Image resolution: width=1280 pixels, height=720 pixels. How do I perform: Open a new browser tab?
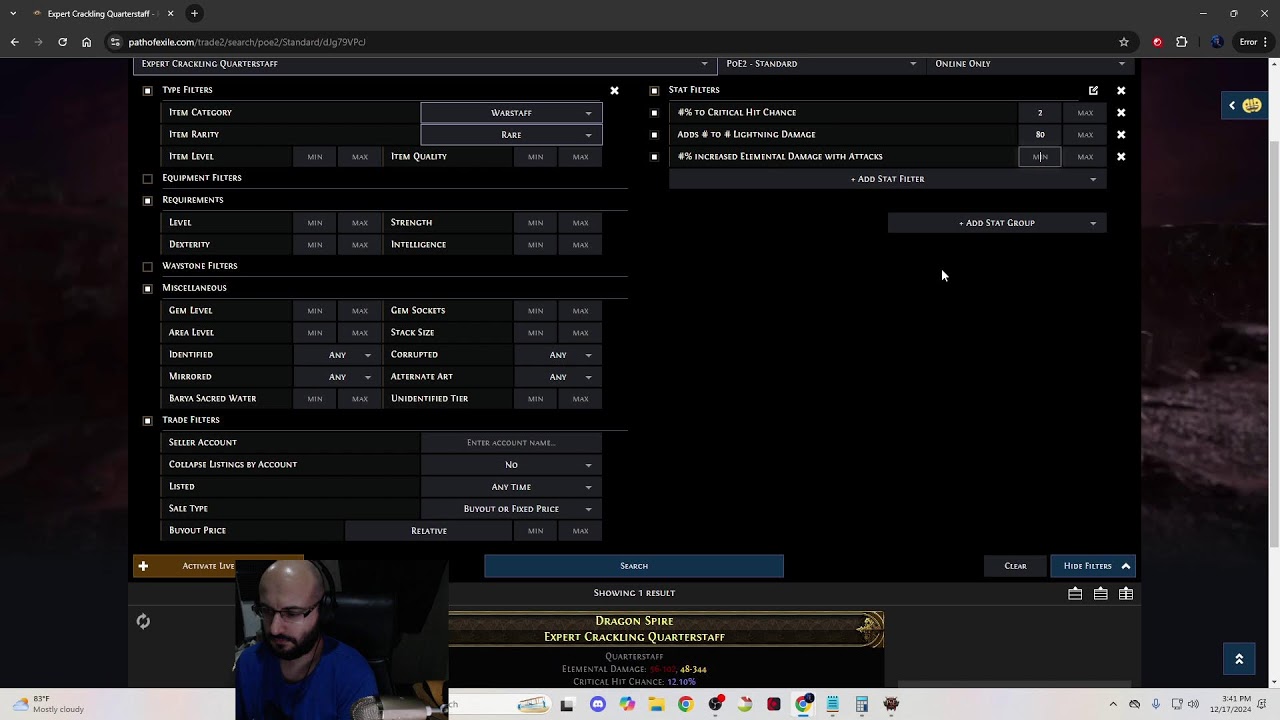194,13
